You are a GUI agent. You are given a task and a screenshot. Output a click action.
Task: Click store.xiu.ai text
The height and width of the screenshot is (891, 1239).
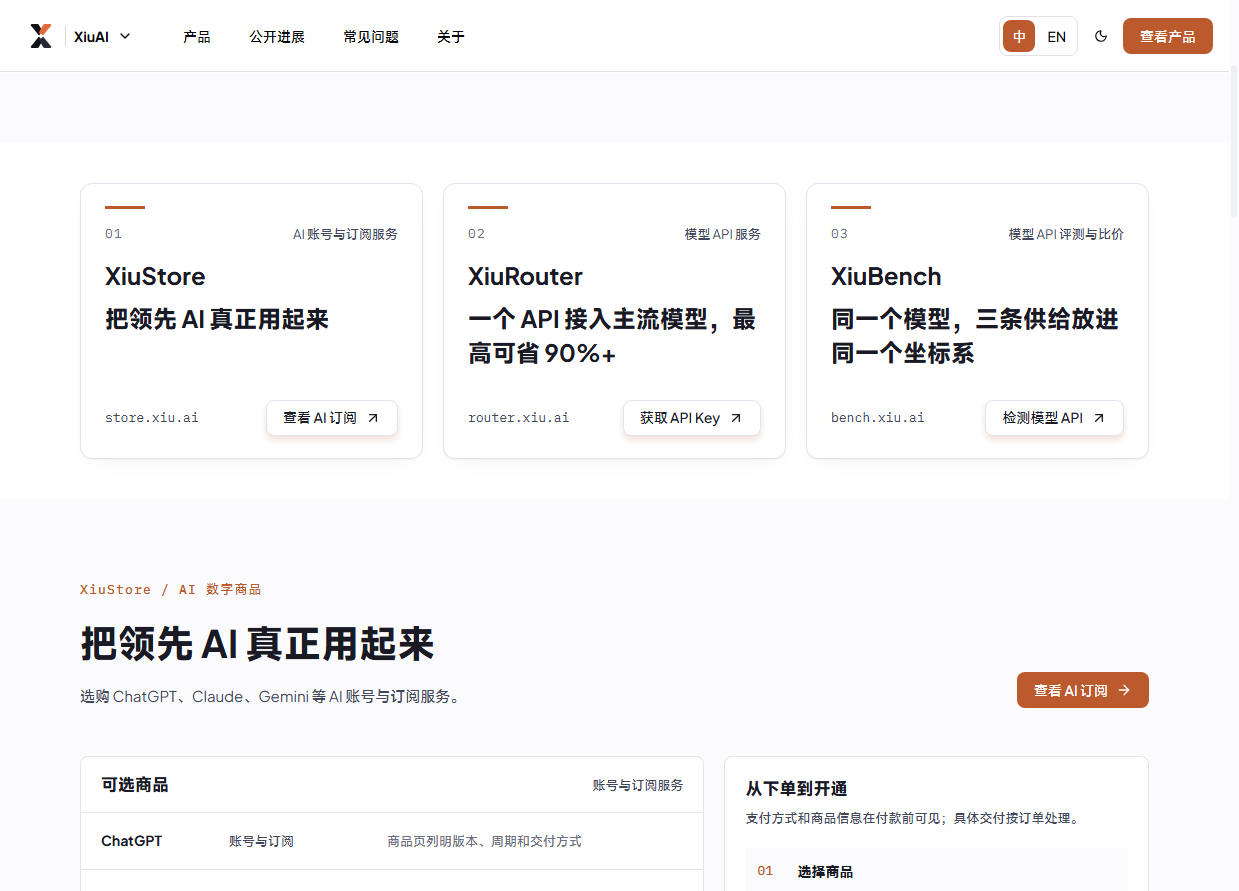point(152,417)
